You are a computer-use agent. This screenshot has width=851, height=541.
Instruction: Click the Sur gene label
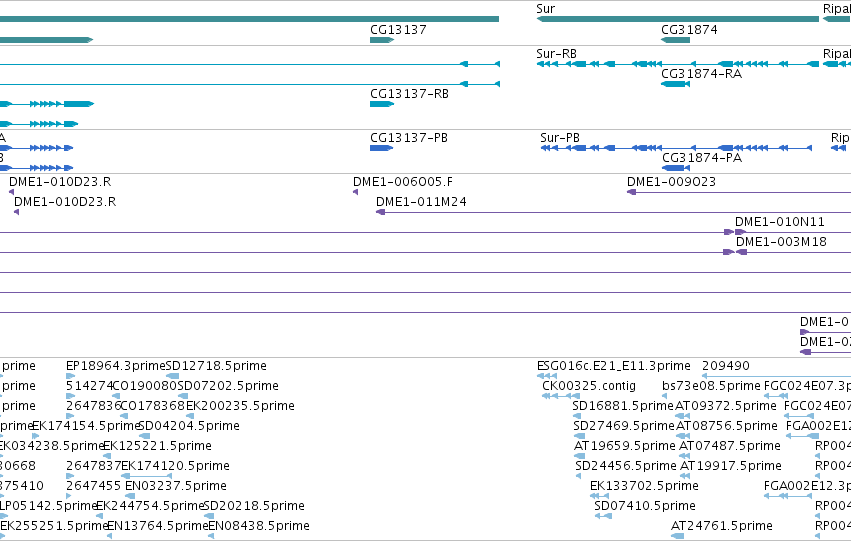point(545,9)
